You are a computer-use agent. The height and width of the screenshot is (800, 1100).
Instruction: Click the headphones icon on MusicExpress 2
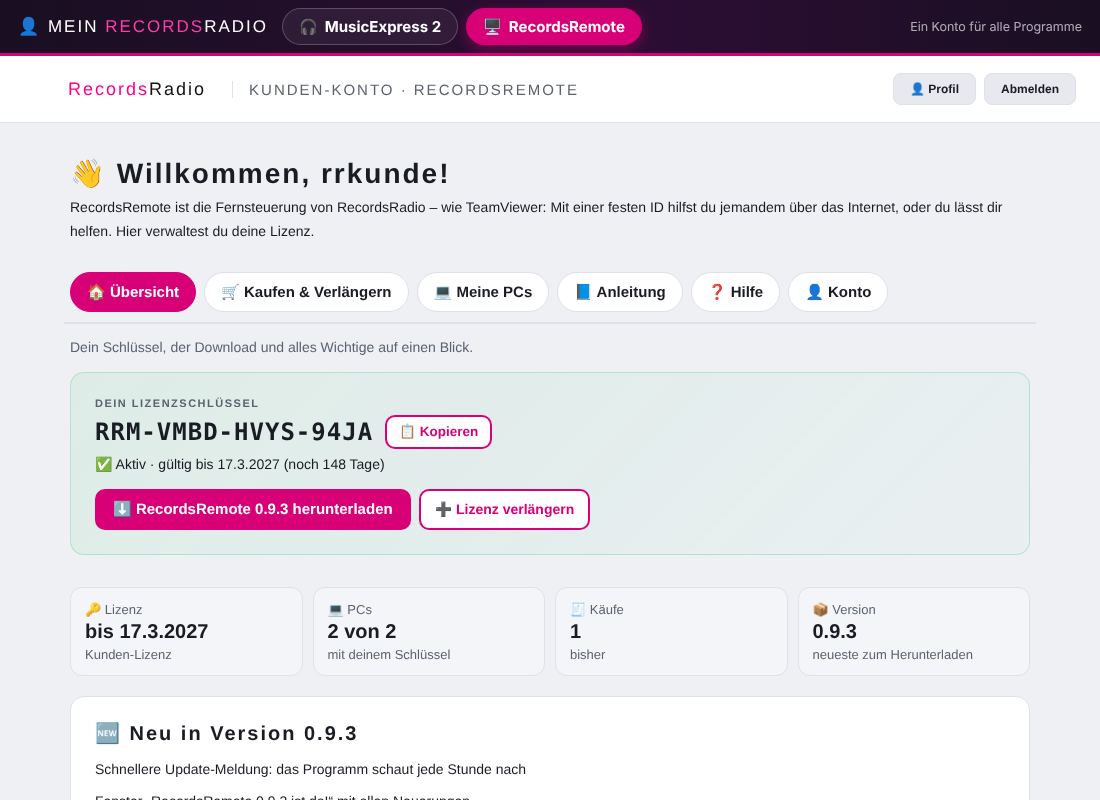(x=308, y=27)
